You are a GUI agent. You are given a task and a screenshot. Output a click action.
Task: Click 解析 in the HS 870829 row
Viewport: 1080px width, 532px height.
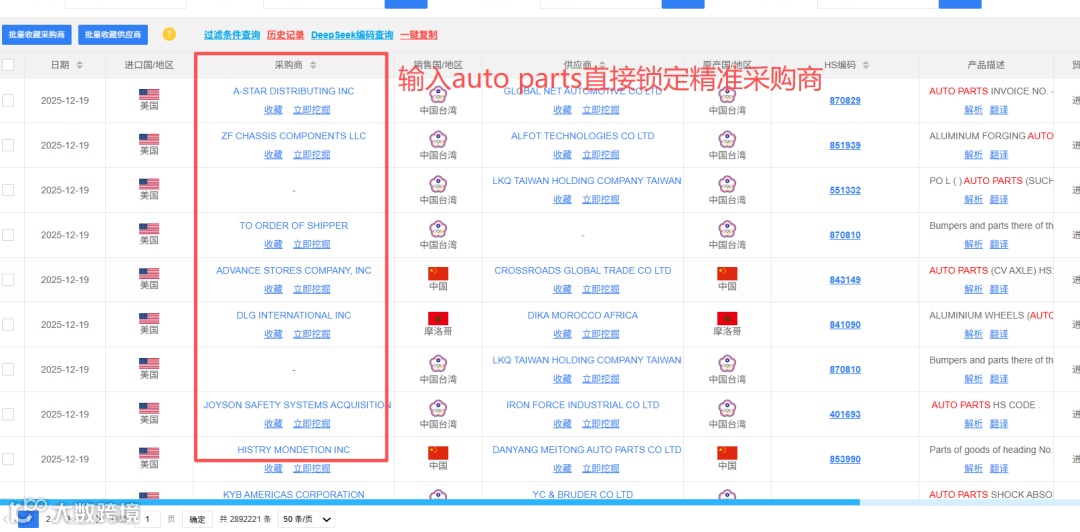(x=973, y=110)
